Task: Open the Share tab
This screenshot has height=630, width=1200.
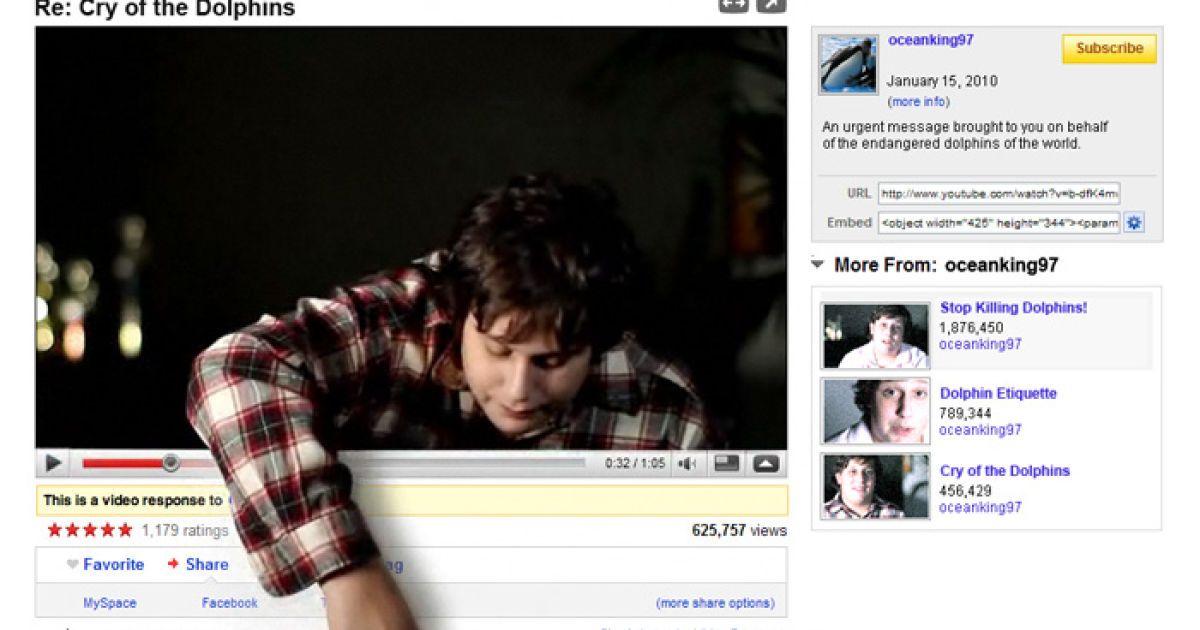Action: [198, 565]
